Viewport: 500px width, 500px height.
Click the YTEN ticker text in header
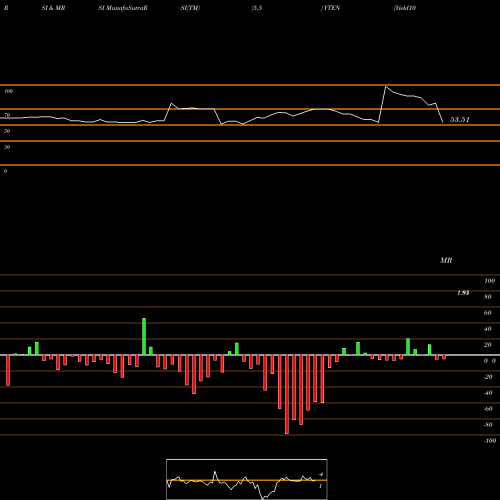click(331, 8)
